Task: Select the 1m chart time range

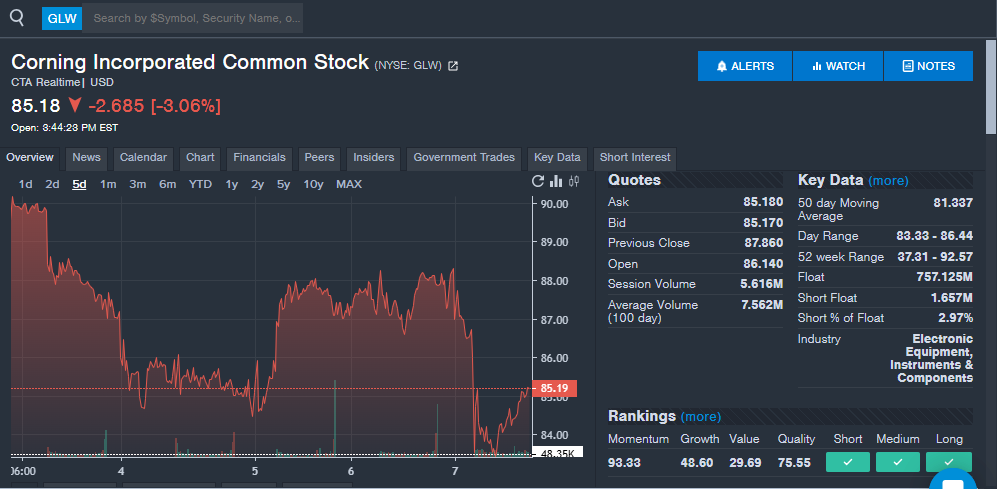Action: 108,184
